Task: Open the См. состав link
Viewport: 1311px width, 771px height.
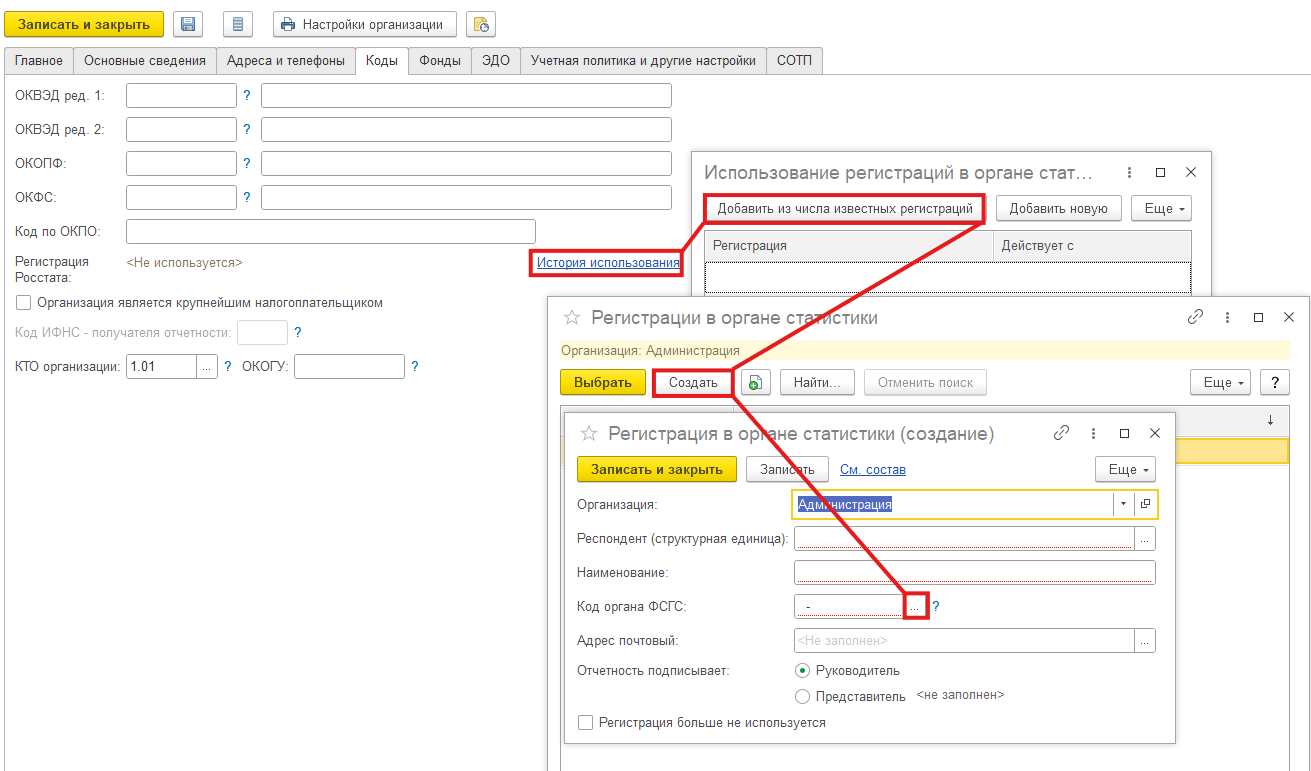Action: [873, 469]
